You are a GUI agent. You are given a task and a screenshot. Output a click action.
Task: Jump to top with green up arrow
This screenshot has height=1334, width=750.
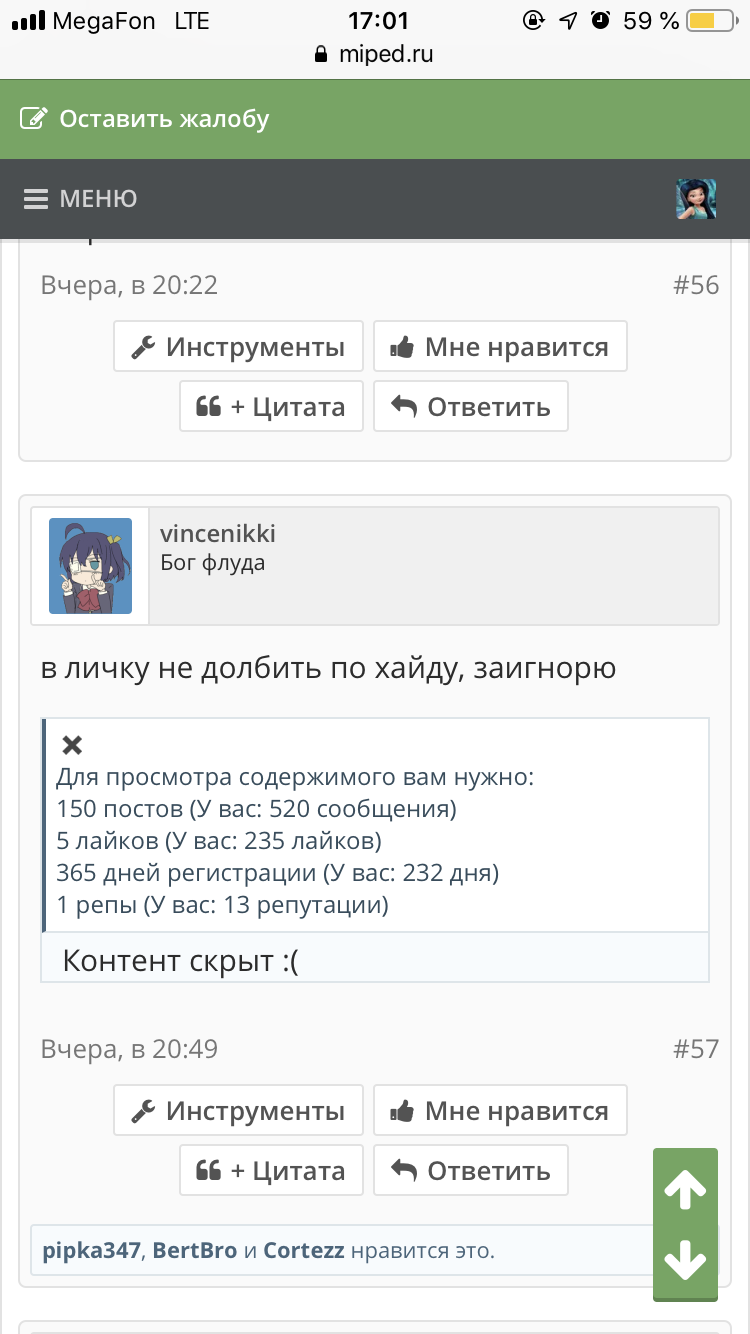click(685, 1189)
